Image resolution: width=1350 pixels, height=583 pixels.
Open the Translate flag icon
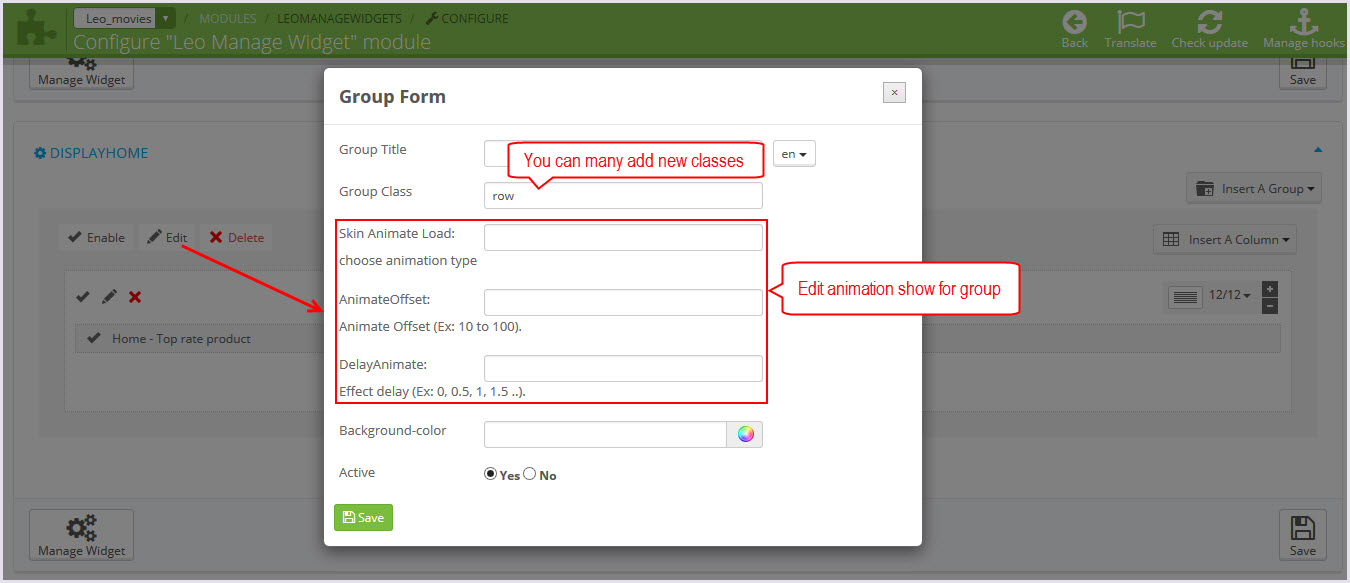[x=1130, y=22]
